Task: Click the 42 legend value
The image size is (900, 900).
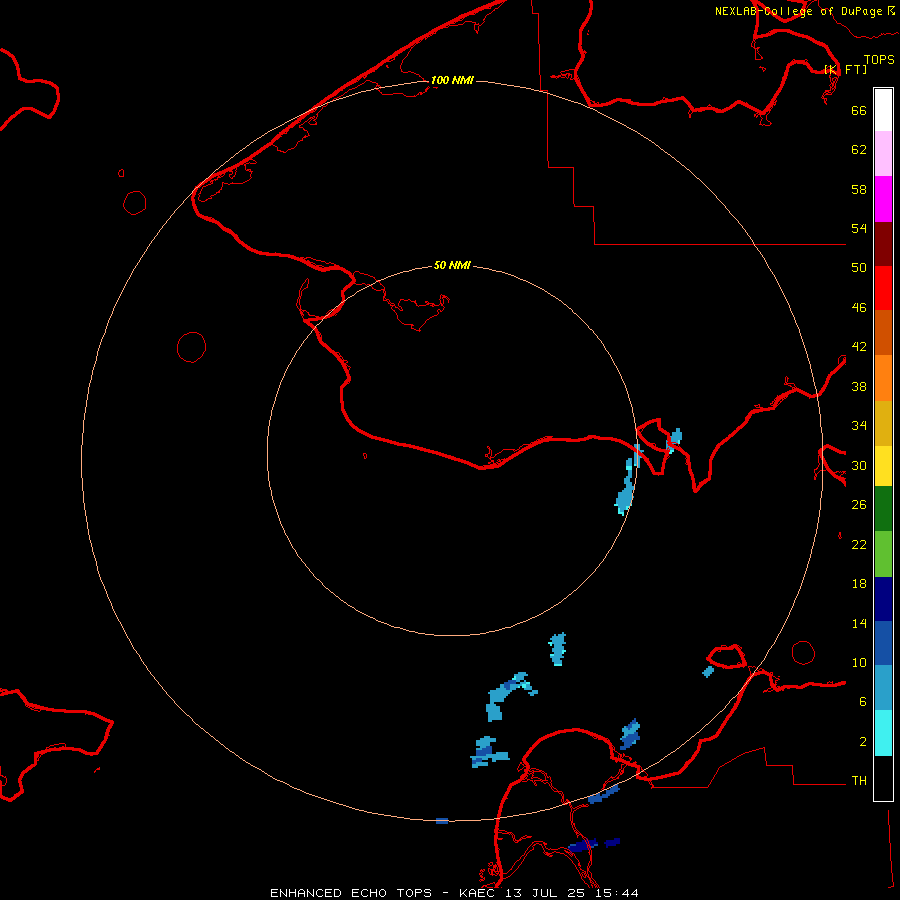Action: [x=859, y=347]
